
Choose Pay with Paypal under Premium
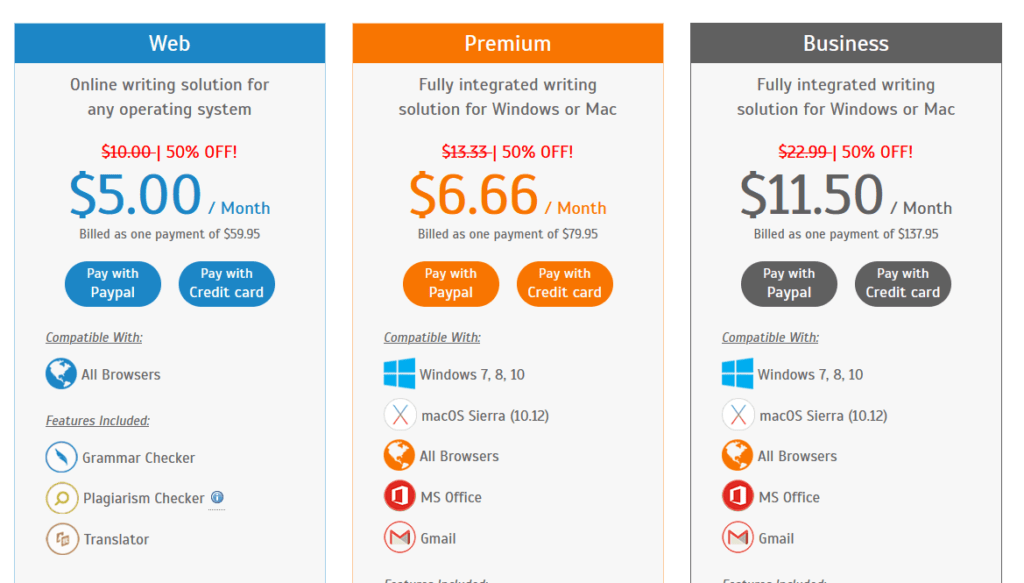[x=451, y=283]
